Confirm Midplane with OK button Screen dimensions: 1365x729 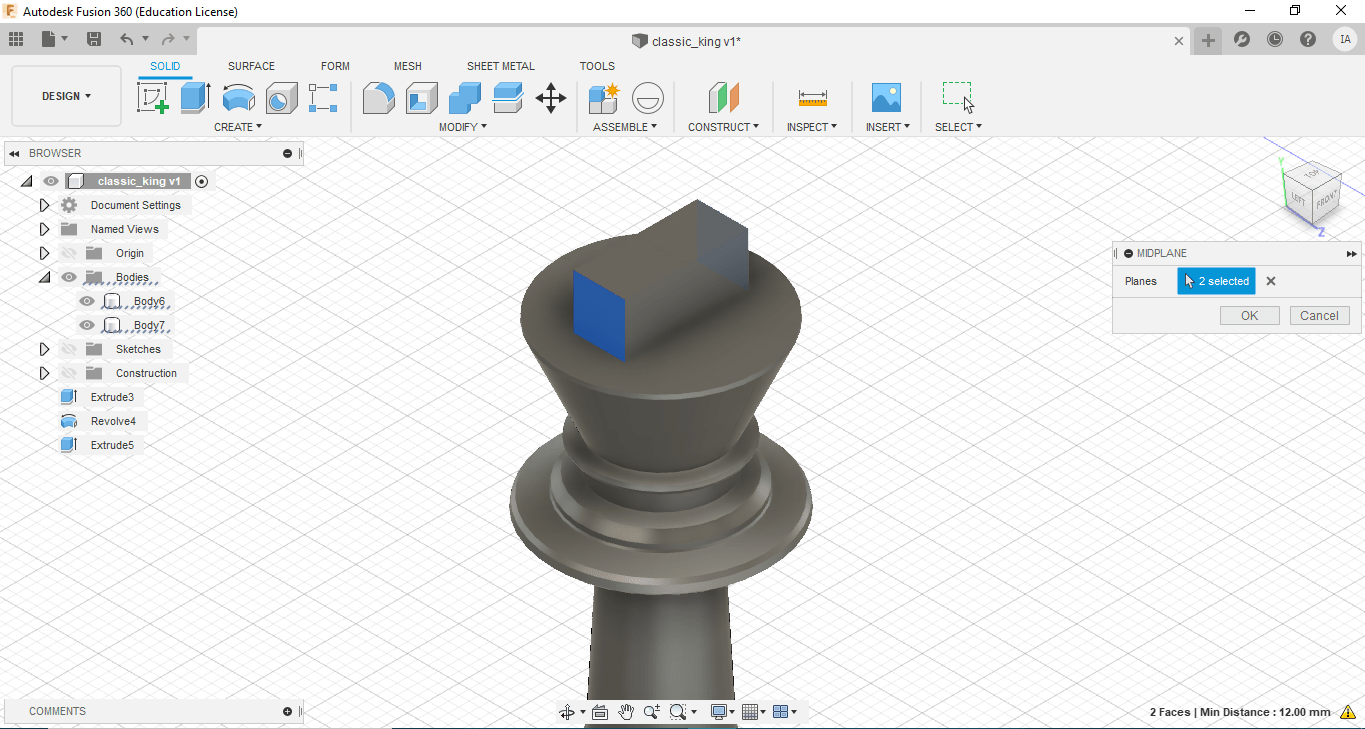(x=1250, y=316)
